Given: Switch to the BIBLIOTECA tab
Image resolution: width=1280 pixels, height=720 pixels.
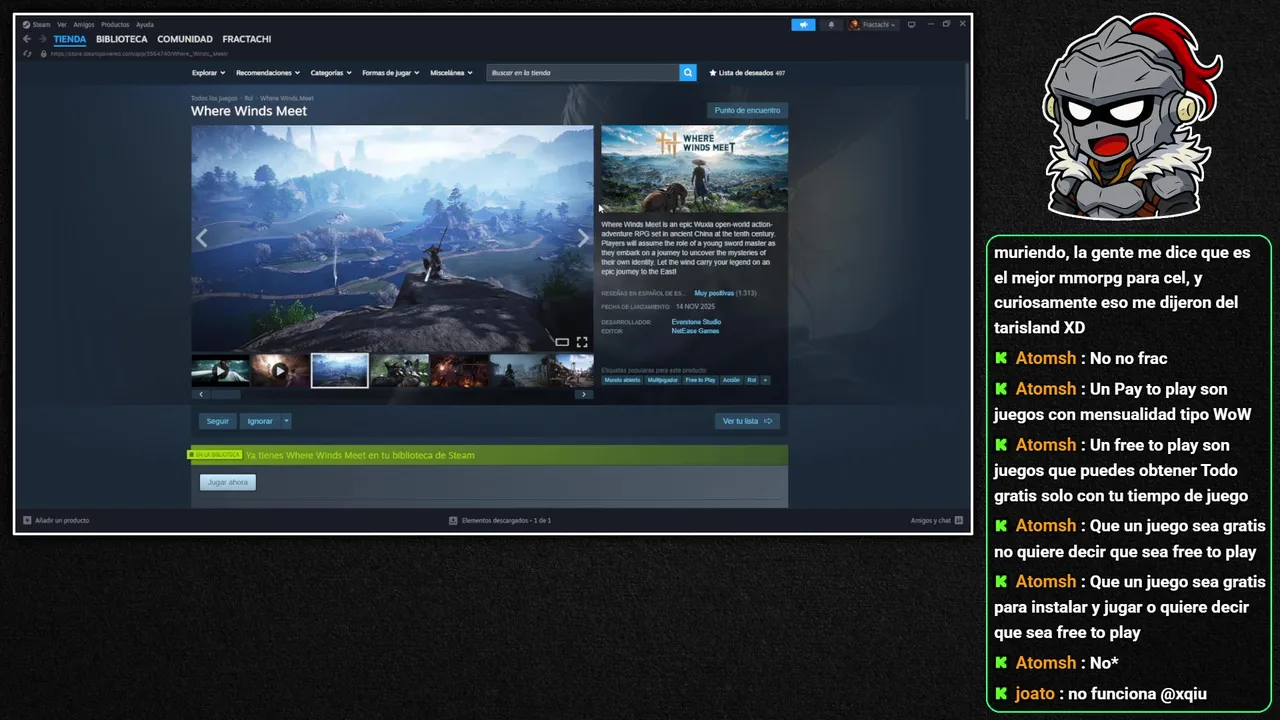Looking at the screenshot, I should [x=122, y=39].
